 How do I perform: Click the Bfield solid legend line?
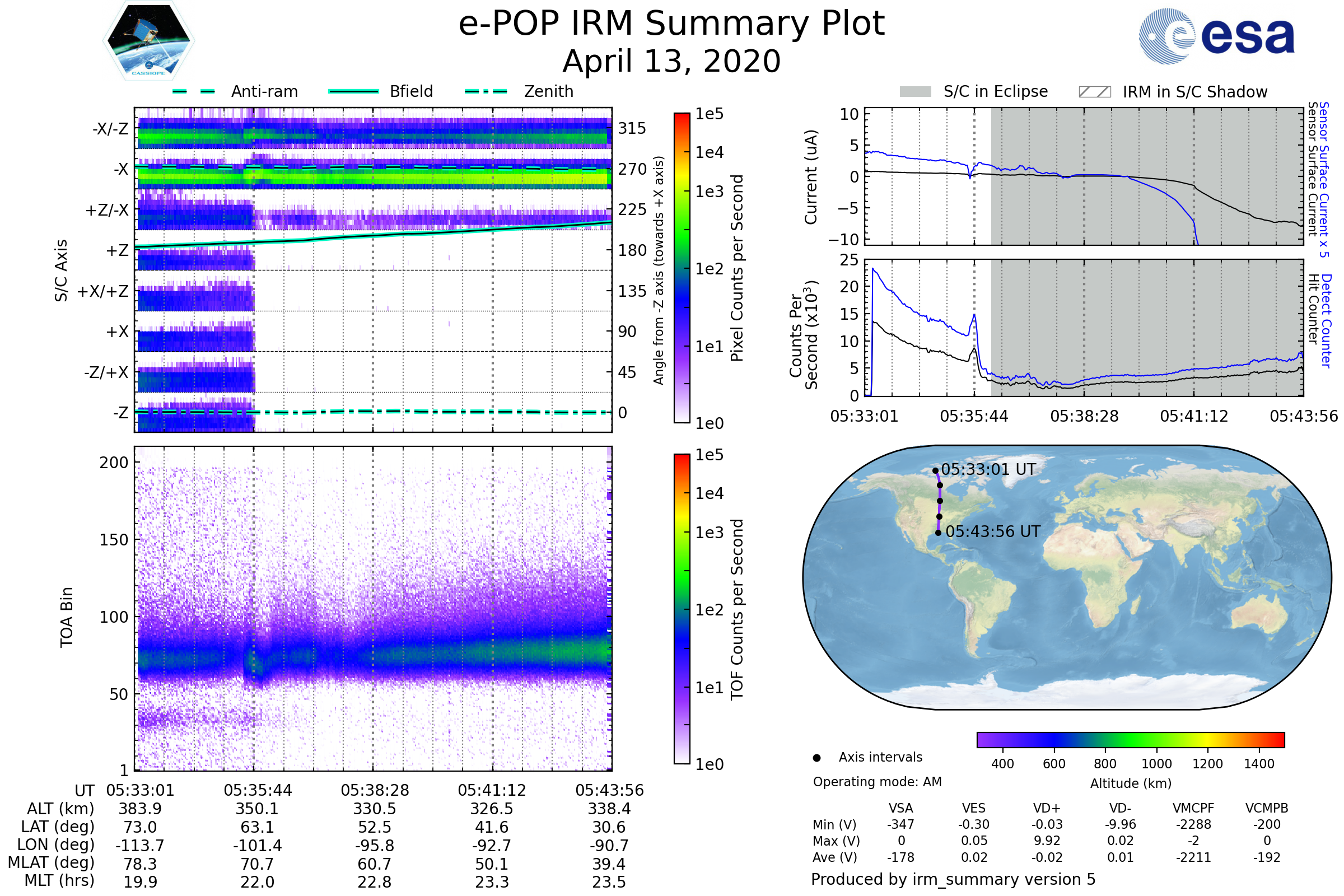coord(354,91)
